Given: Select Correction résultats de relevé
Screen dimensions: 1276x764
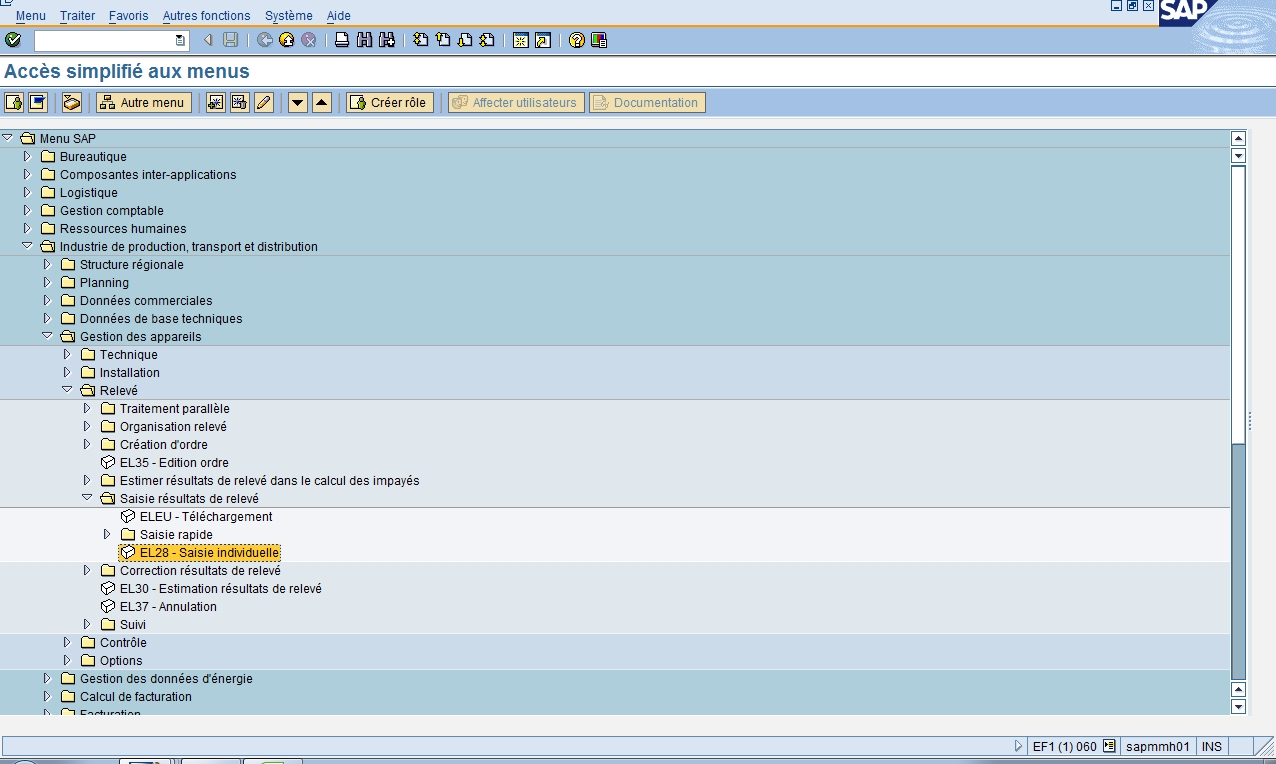Looking at the screenshot, I should point(200,571).
